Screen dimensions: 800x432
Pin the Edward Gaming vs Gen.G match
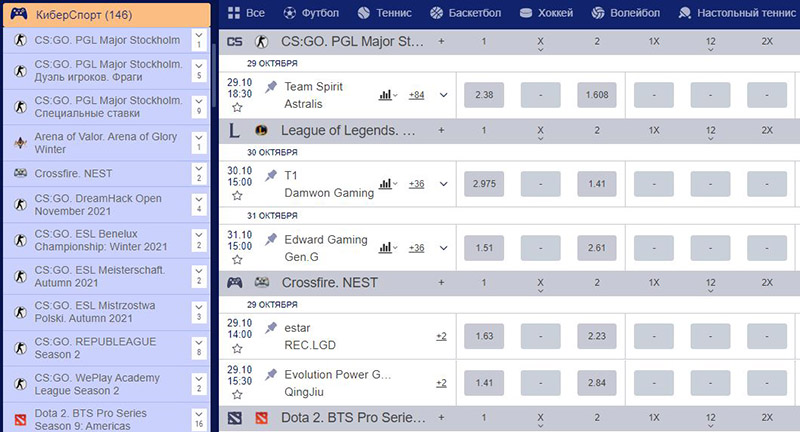[x=271, y=239]
